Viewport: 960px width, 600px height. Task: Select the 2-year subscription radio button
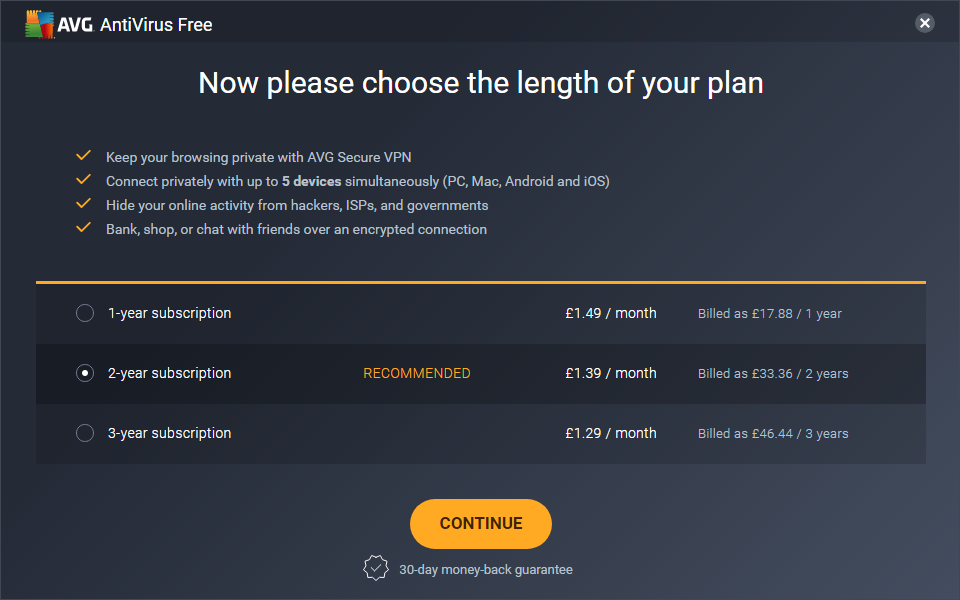tap(85, 373)
